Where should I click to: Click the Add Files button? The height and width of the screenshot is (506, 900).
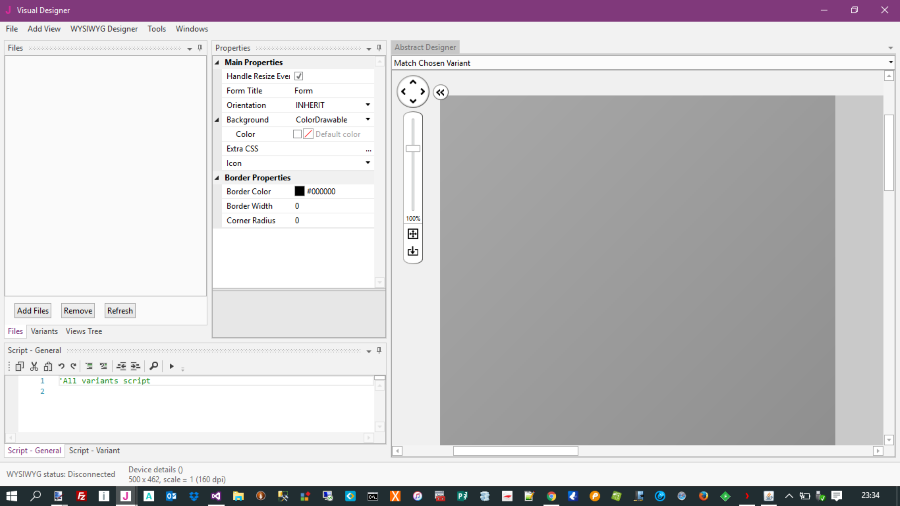point(33,310)
